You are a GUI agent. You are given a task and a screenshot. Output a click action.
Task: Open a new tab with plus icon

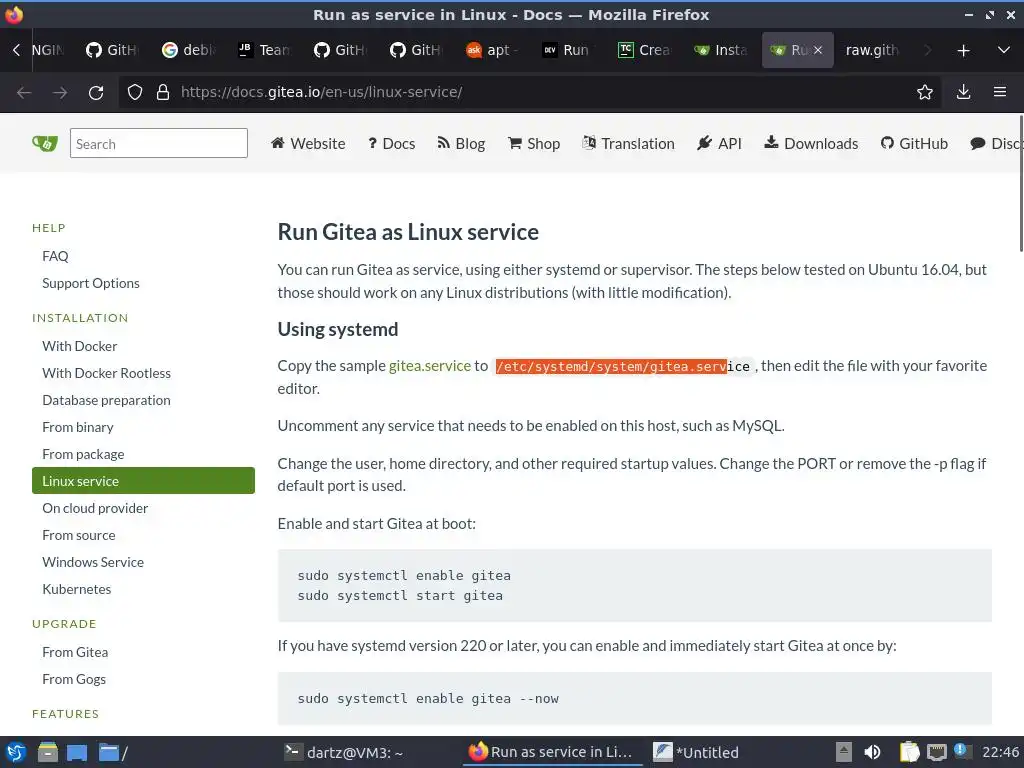coord(963,50)
